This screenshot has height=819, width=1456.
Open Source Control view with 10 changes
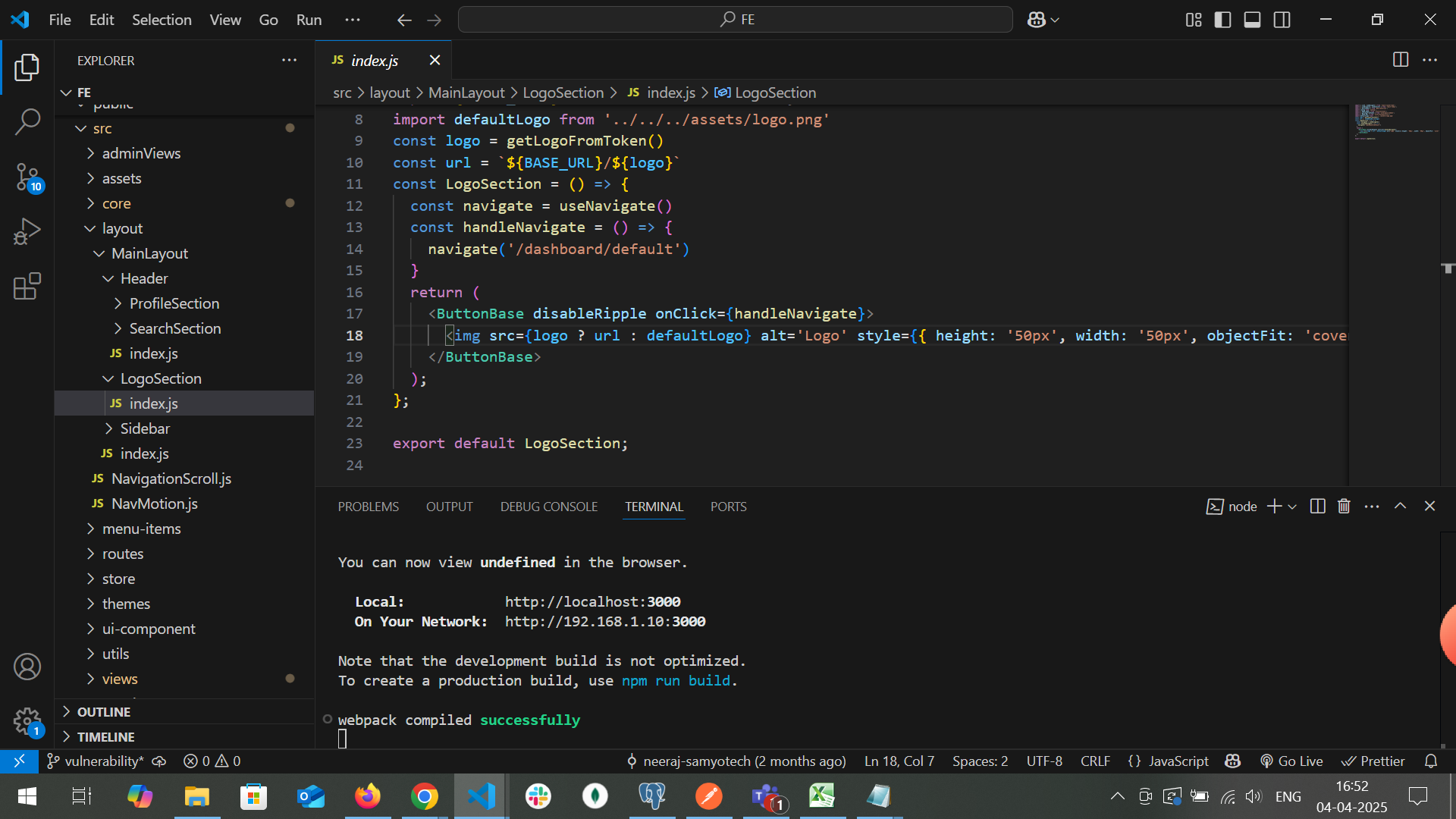pyautogui.click(x=27, y=177)
